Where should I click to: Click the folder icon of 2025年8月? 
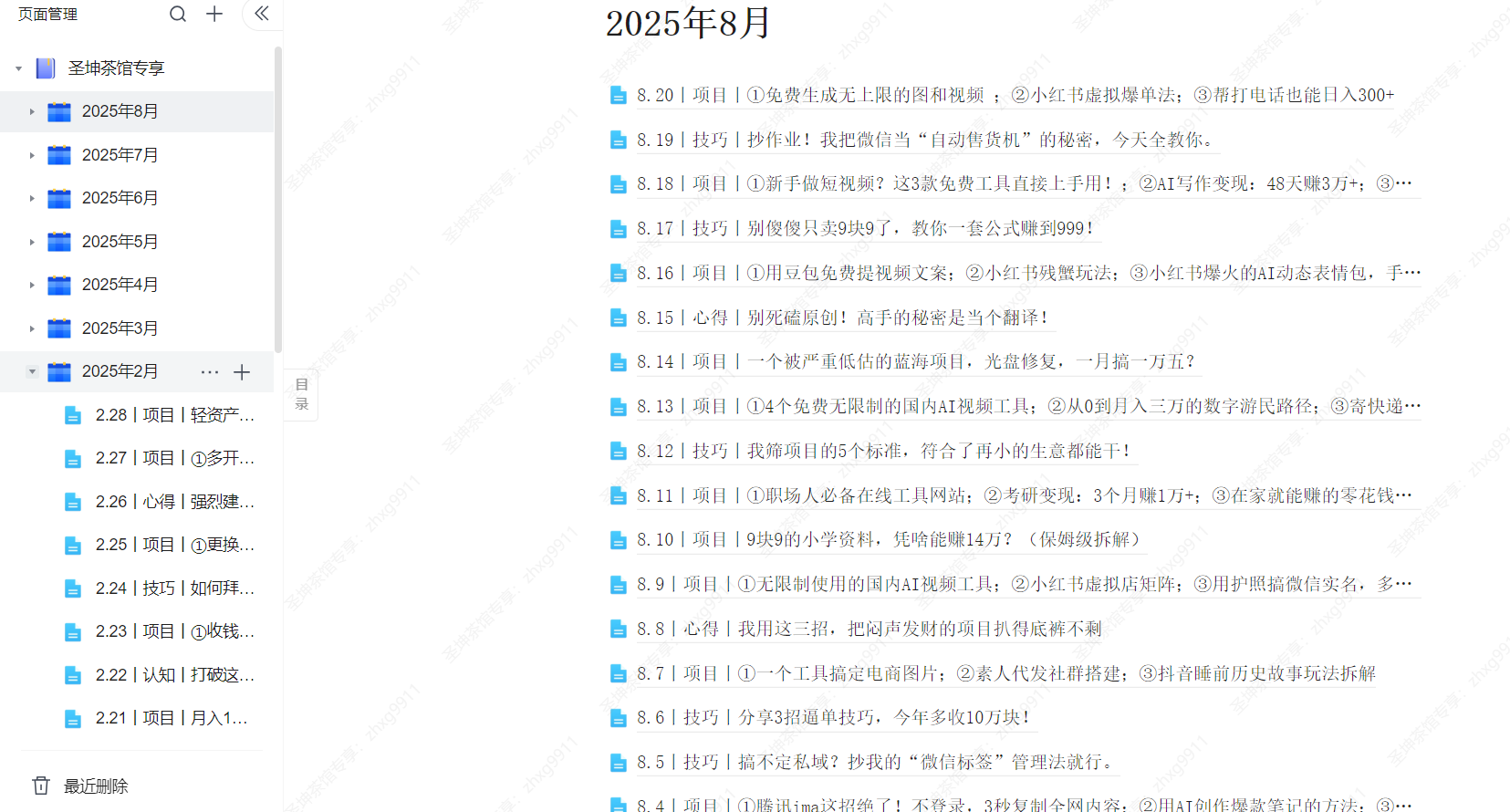point(59,111)
